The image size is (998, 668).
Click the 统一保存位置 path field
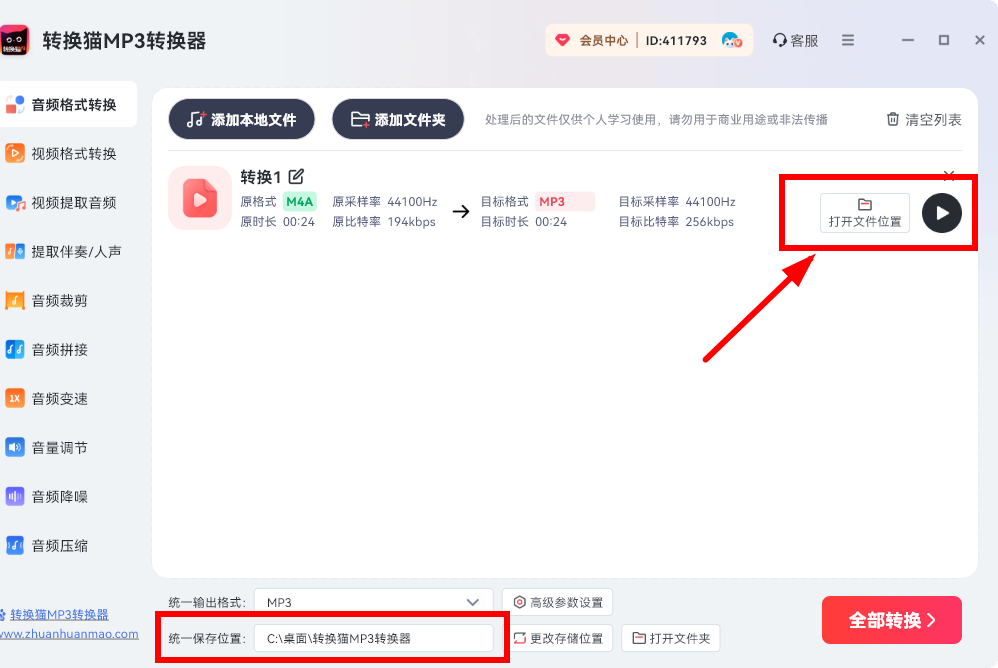pos(374,638)
